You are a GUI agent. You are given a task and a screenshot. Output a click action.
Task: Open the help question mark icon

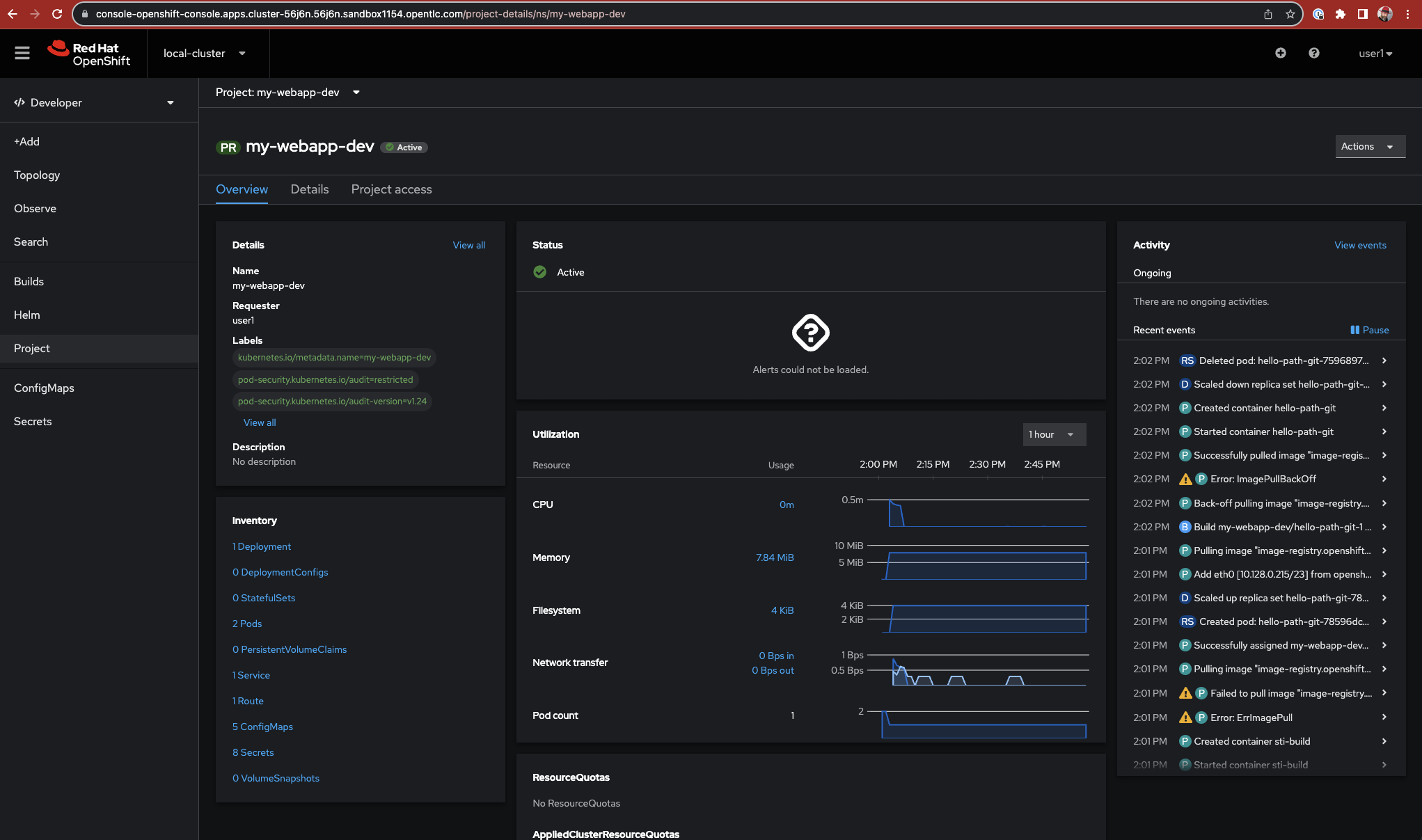[1313, 53]
